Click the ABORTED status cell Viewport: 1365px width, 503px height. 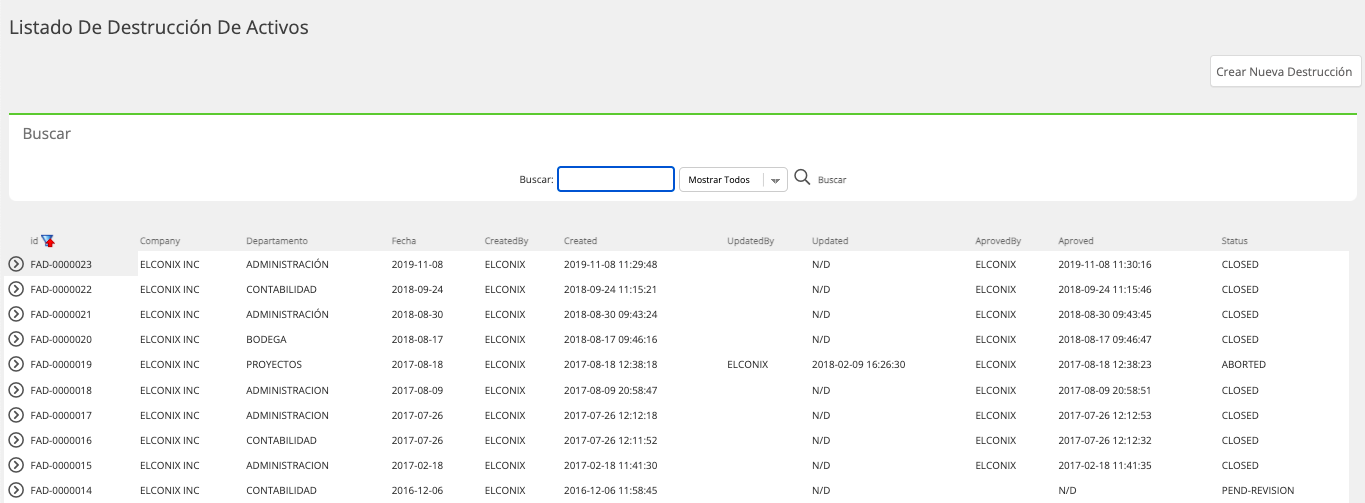[1244, 365]
